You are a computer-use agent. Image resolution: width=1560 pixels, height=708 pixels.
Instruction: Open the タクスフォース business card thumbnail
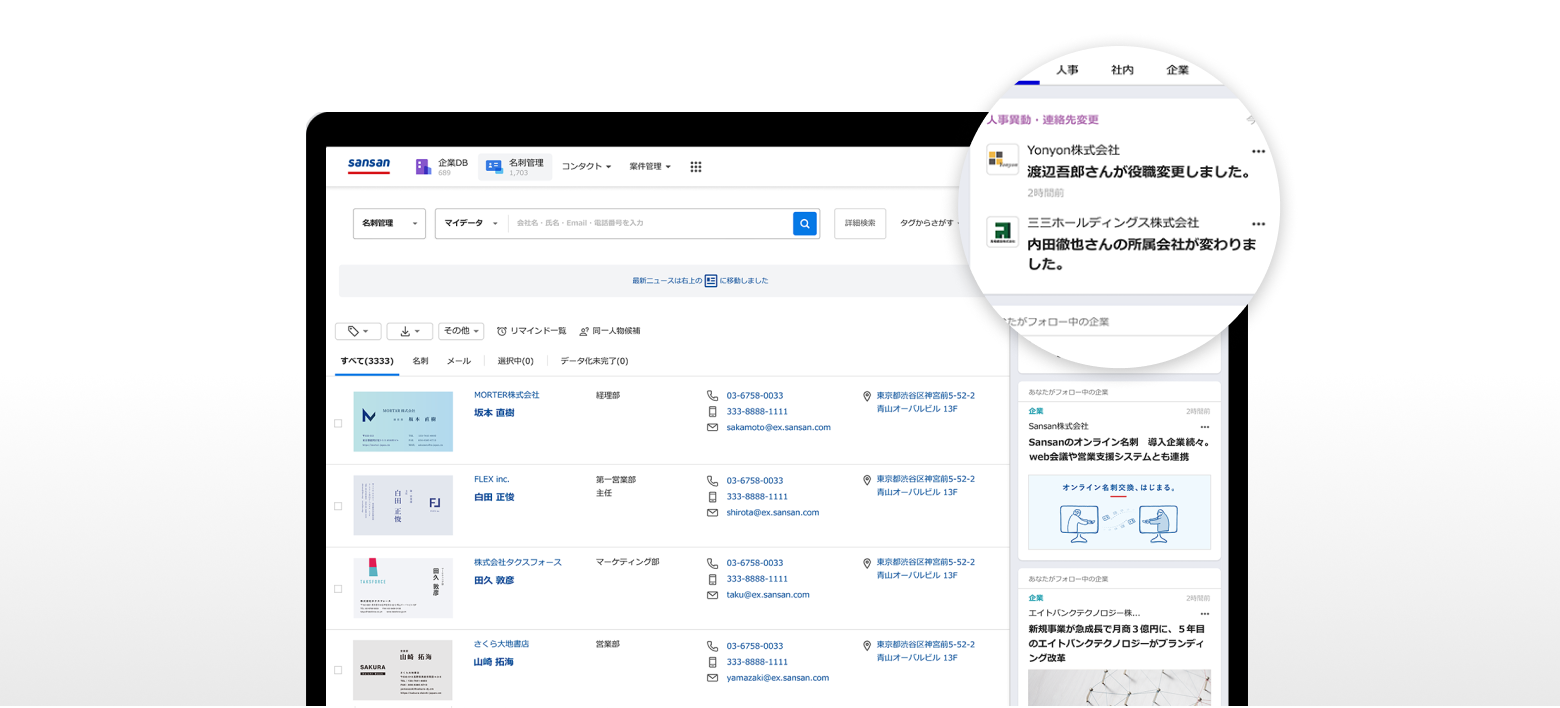click(403, 588)
